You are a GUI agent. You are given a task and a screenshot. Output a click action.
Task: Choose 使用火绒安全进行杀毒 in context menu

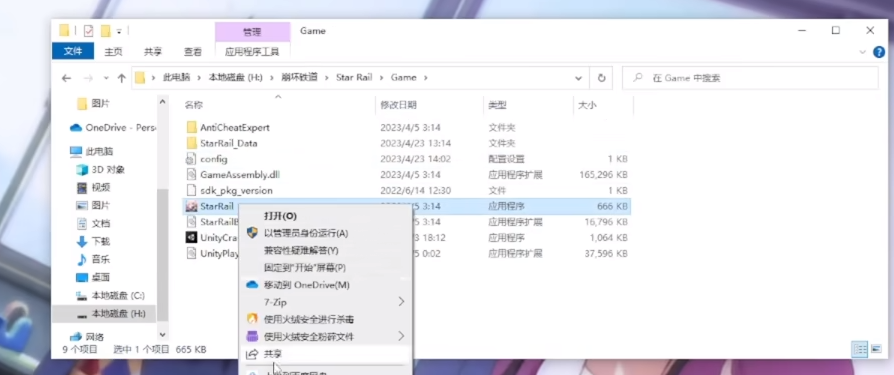pos(325,319)
